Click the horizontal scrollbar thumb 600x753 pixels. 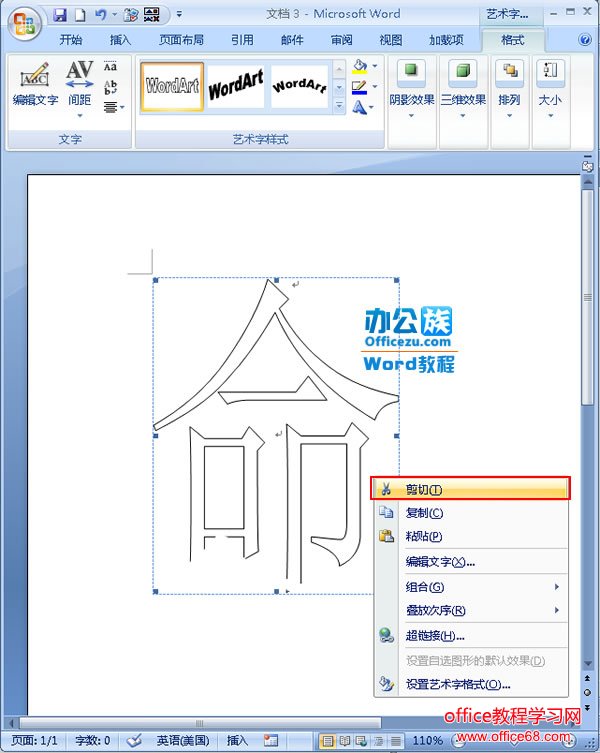coord(199,723)
